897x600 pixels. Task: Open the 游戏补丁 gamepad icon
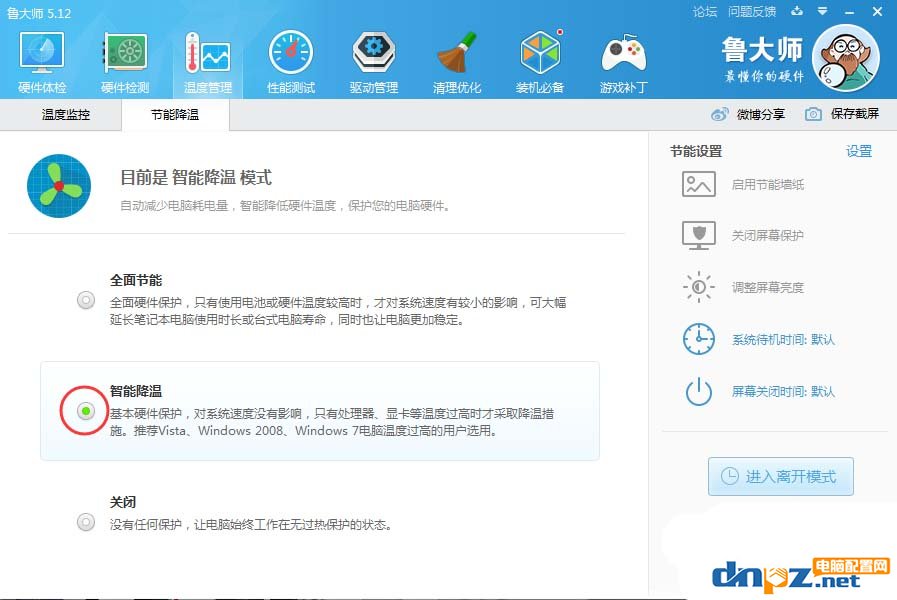tap(624, 53)
